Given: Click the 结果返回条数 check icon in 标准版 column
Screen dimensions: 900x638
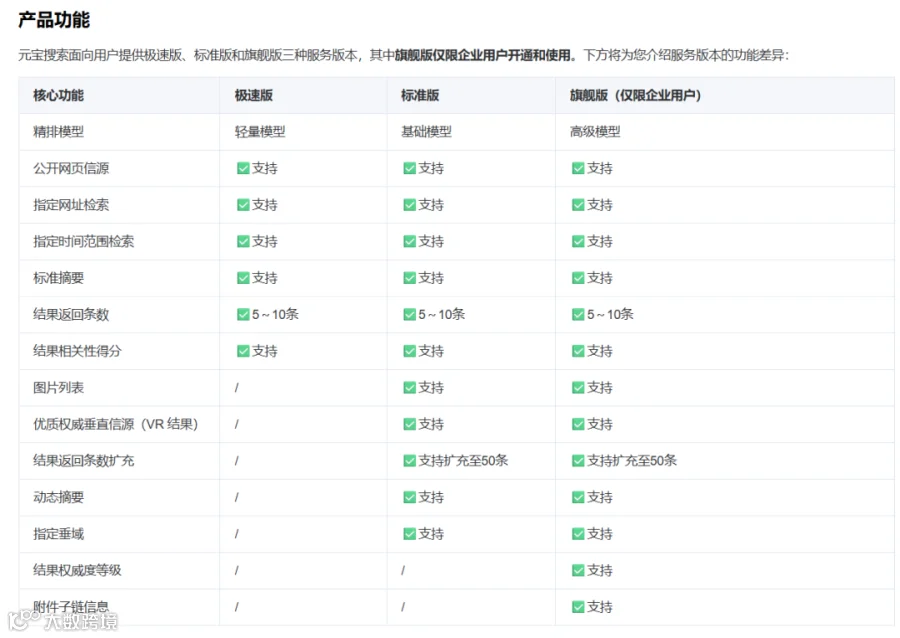Looking at the screenshot, I should (x=409, y=314).
